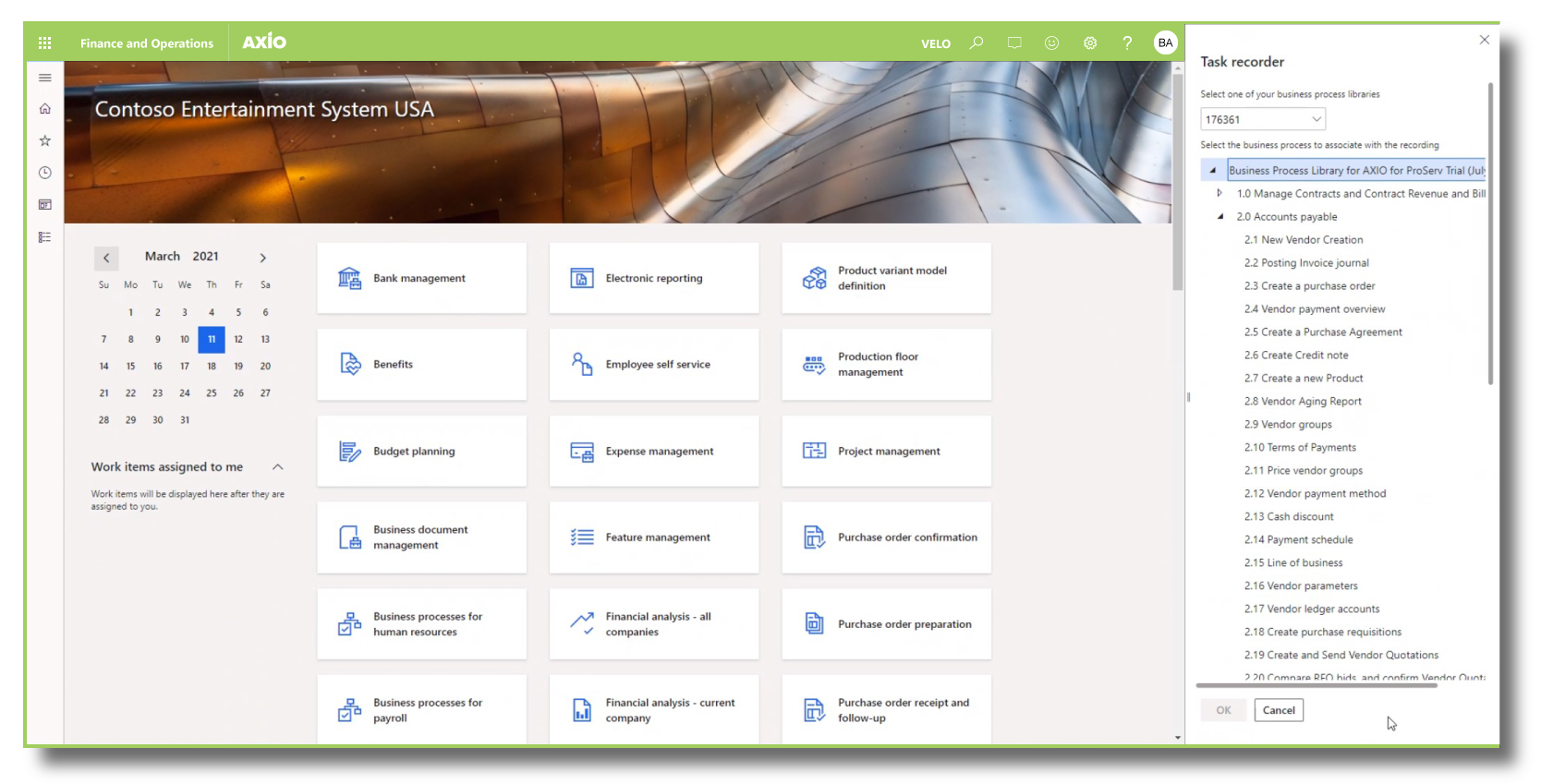This screenshot has height=784, width=1541.
Task: Select 2.4 Vendor payment overview
Action: 1314,308
